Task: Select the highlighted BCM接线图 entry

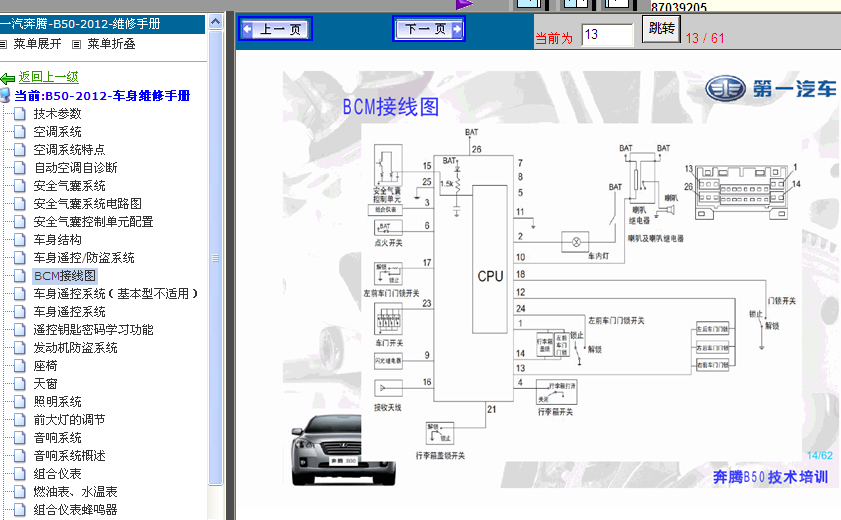Action: pos(65,276)
